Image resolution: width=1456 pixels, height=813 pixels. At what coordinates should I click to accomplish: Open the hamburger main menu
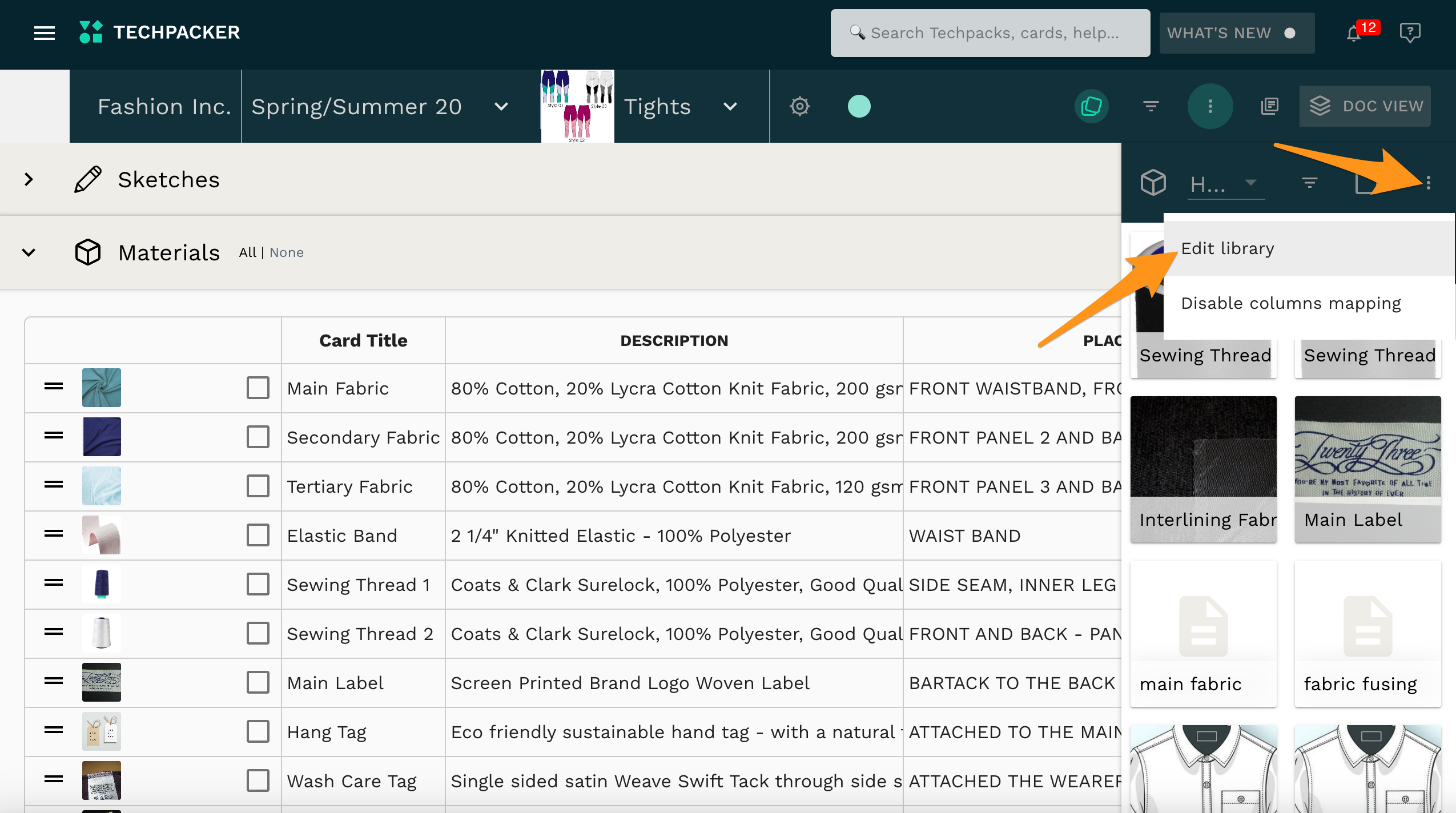click(45, 33)
